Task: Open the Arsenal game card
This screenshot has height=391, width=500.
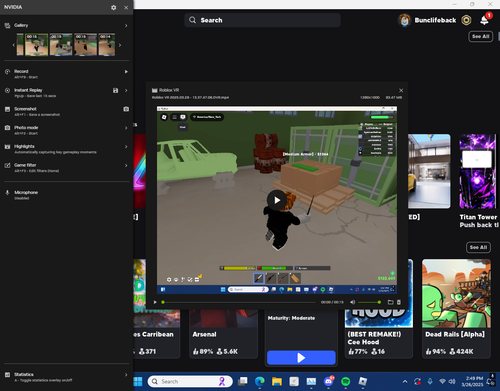Action: tap(223, 333)
